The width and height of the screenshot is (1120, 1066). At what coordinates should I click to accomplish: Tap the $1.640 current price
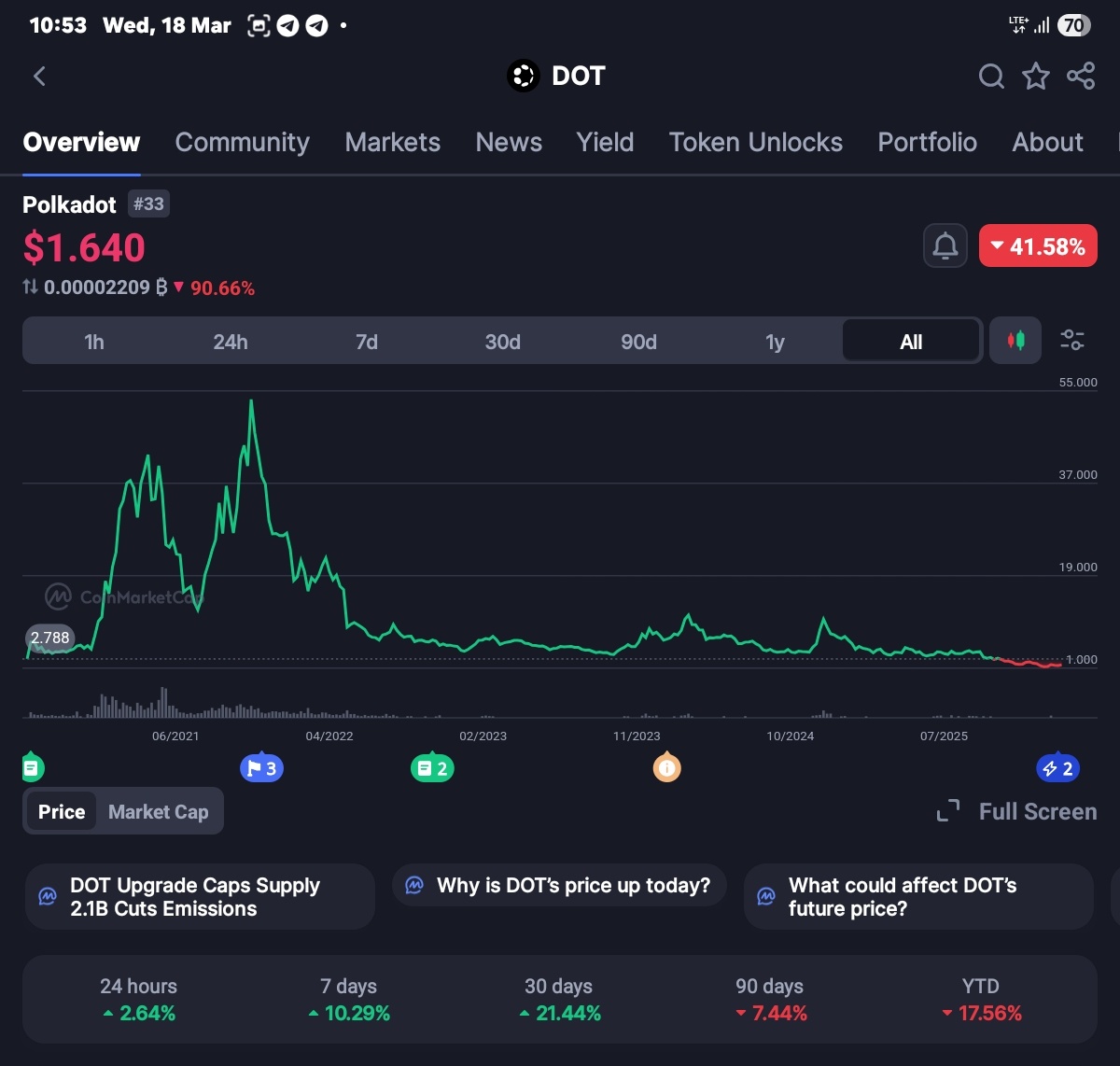(84, 247)
